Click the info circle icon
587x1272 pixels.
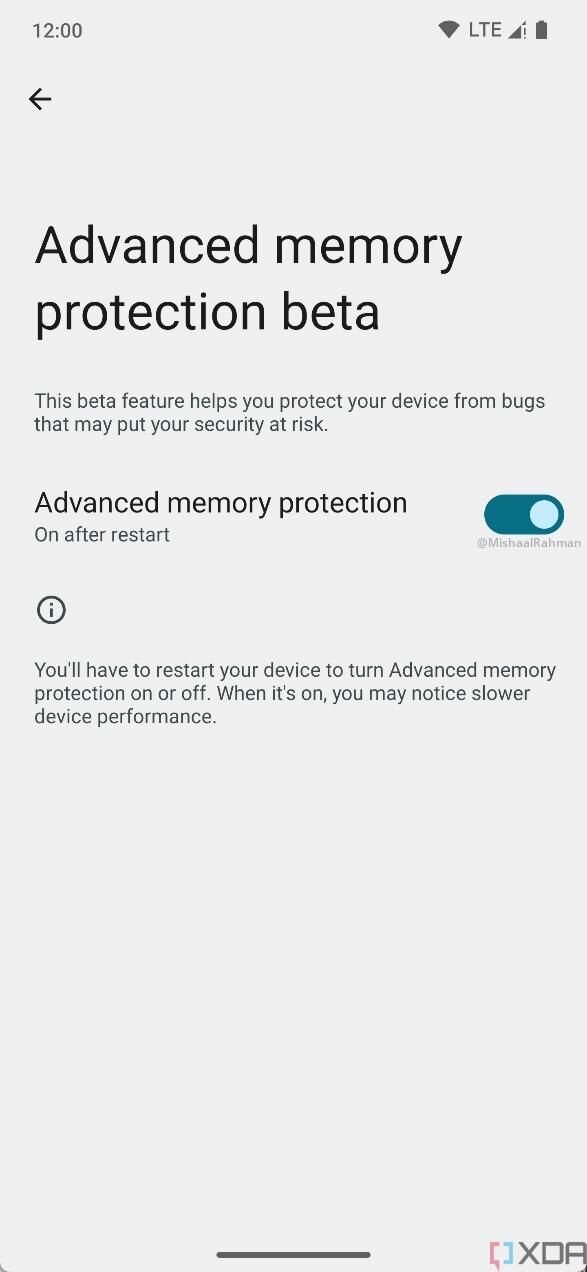[x=51, y=610]
